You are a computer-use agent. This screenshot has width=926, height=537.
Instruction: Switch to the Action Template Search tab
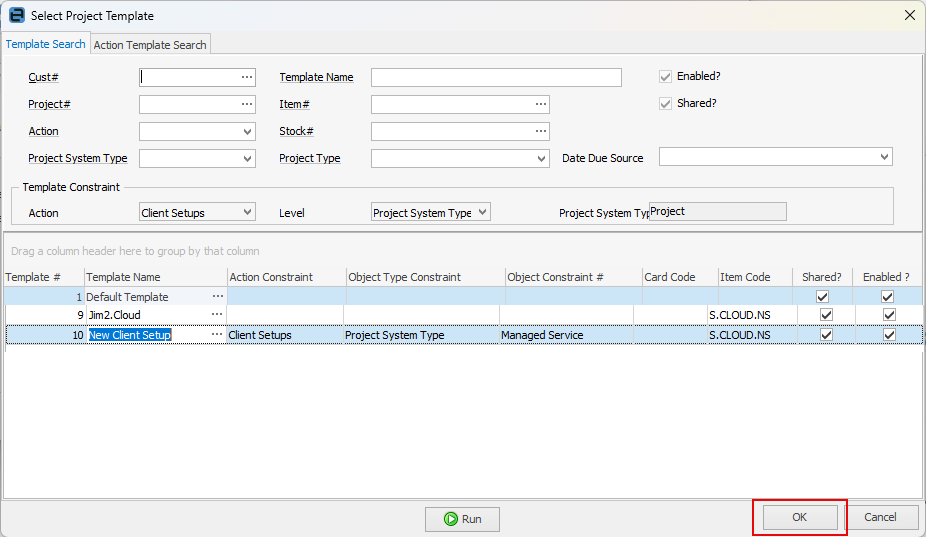[150, 45]
